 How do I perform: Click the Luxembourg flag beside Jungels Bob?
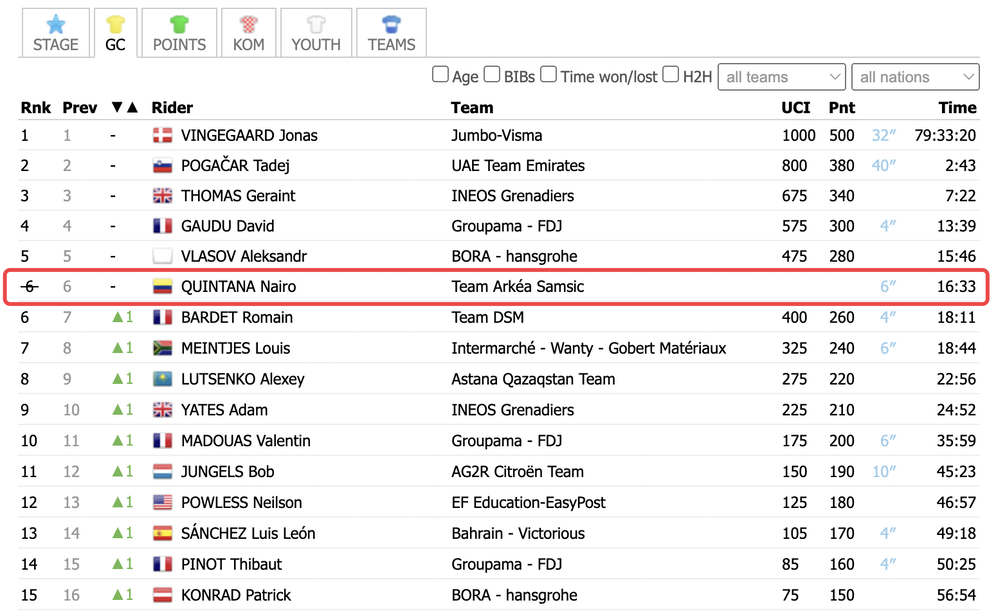click(x=163, y=471)
